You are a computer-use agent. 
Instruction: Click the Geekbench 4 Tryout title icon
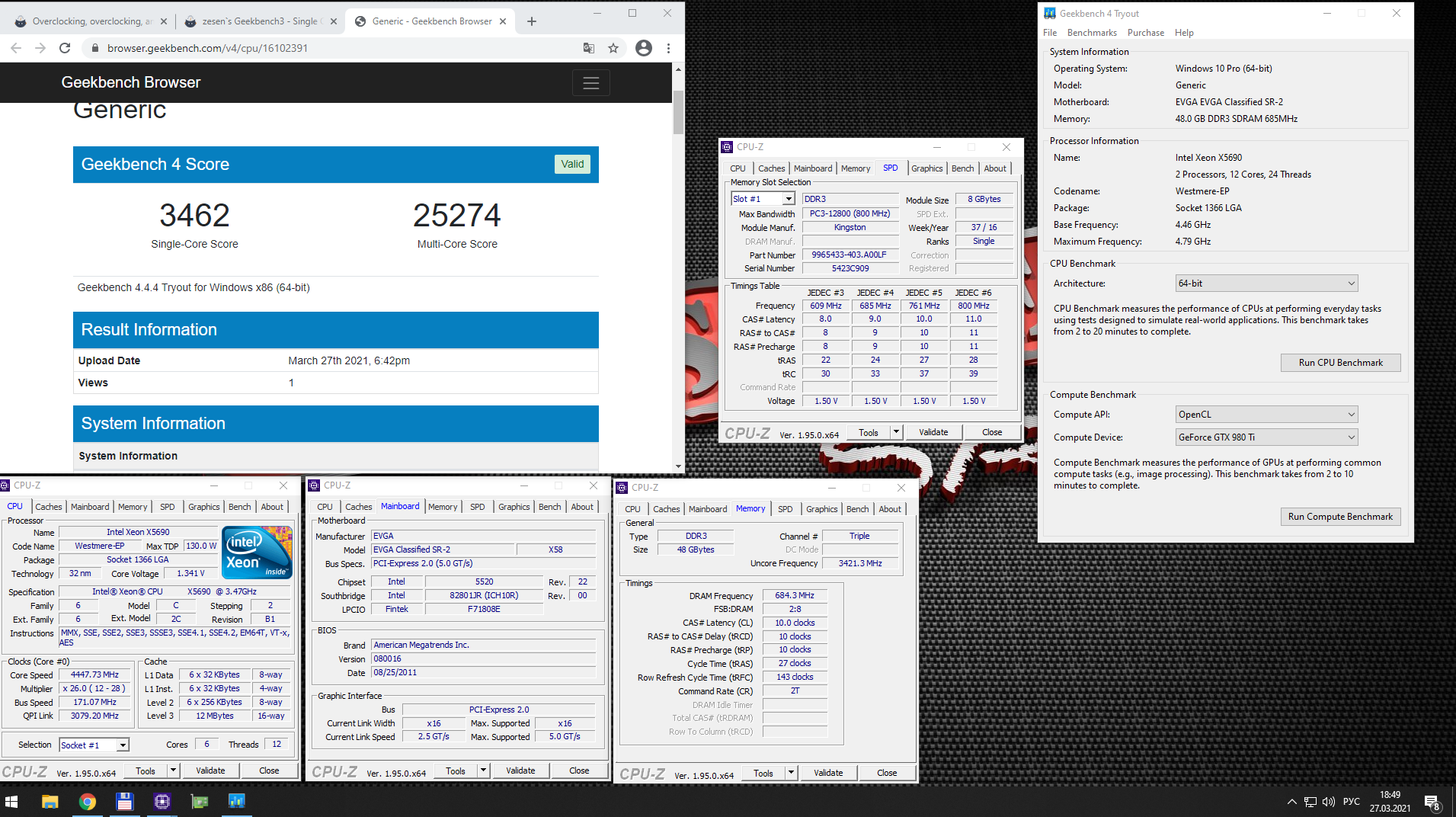1050,13
